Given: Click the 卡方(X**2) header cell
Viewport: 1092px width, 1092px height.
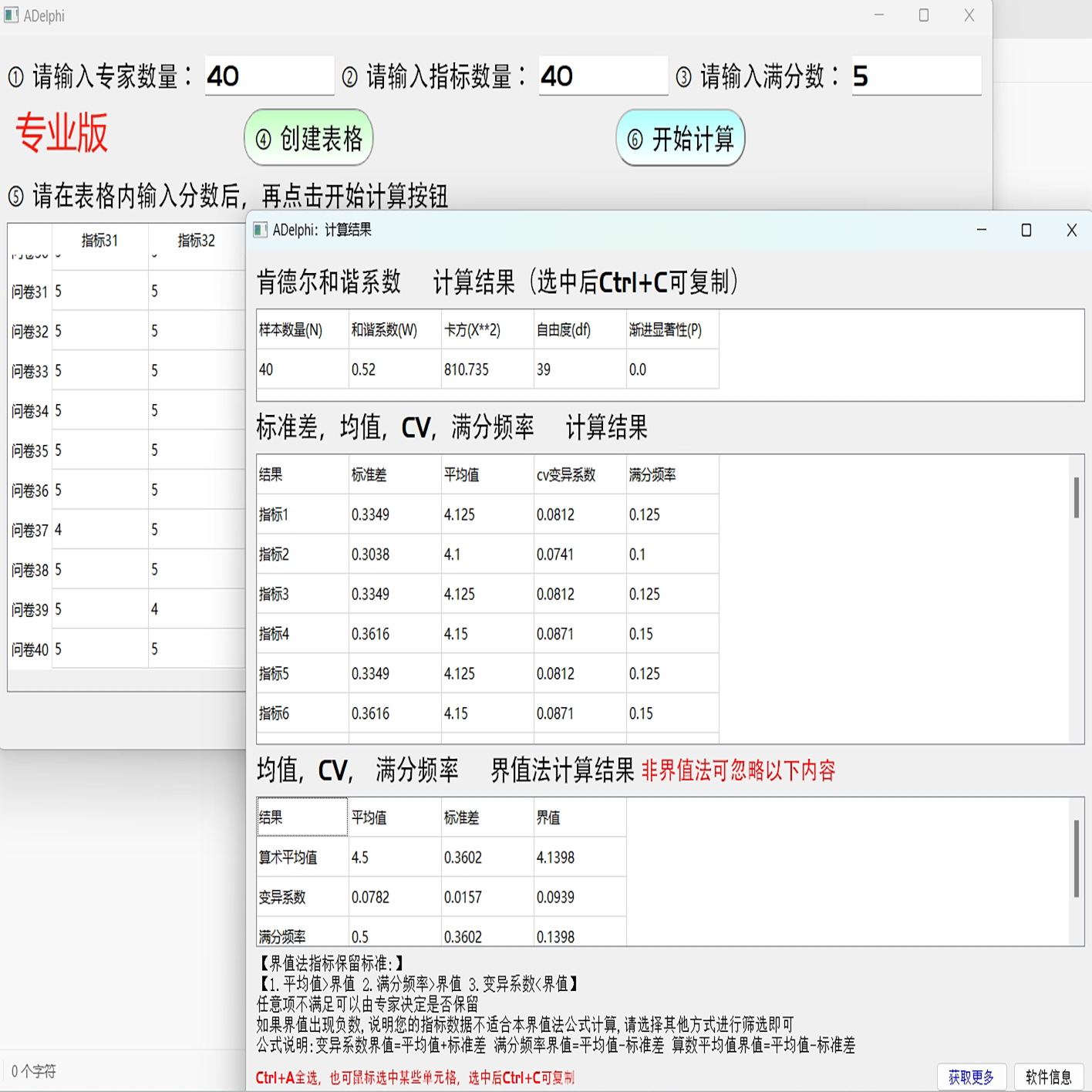Looking at the screenshot, I should tap(487, 330).
